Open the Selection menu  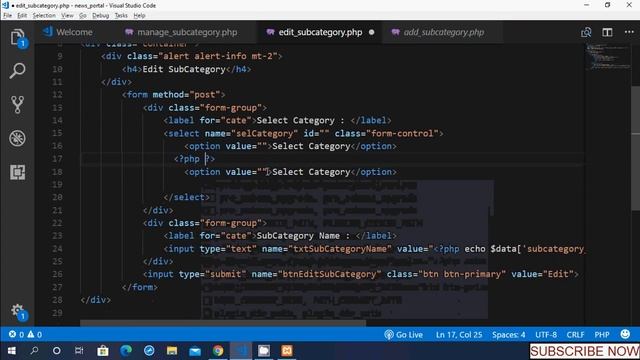click(44, 16)
